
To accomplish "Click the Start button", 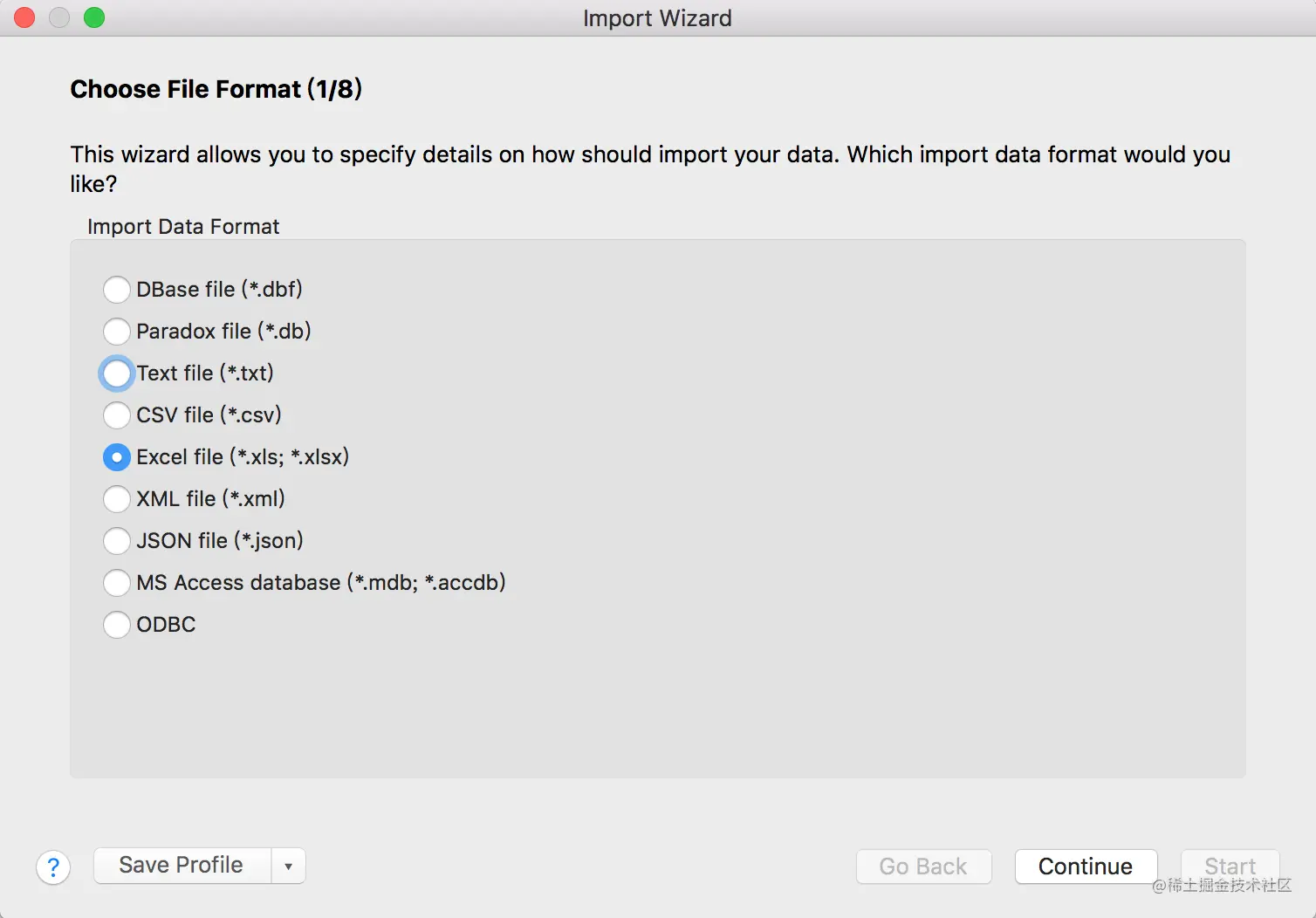I will click(1230, 867).
